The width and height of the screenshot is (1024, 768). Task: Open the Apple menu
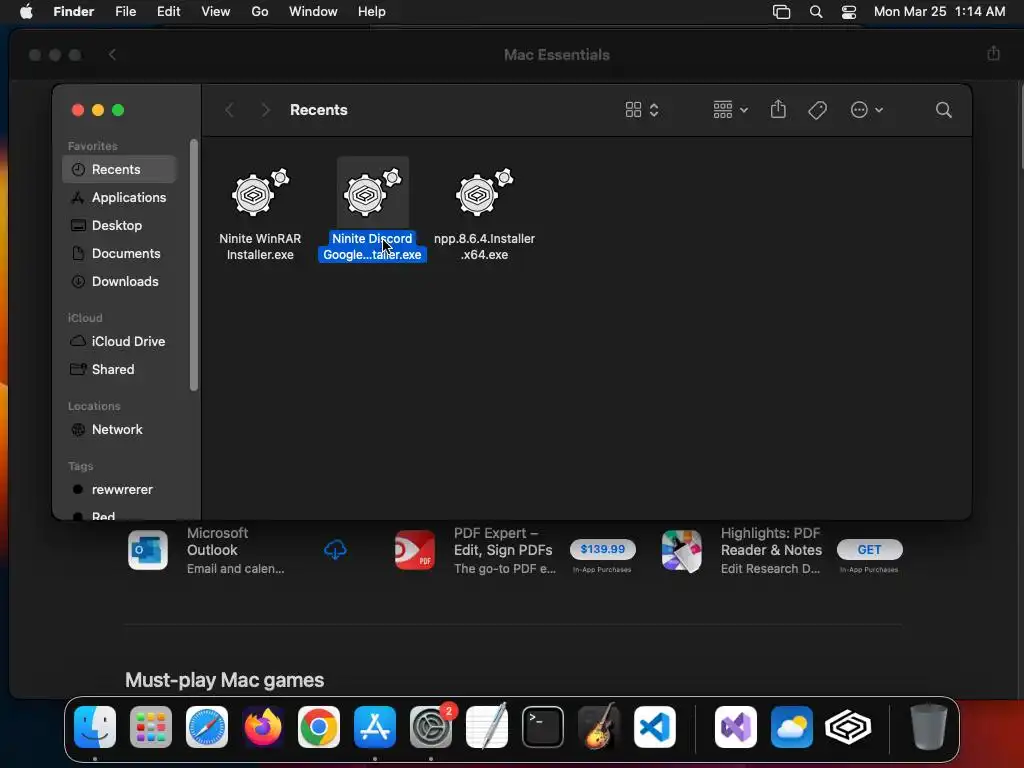[x=26, y=12]
